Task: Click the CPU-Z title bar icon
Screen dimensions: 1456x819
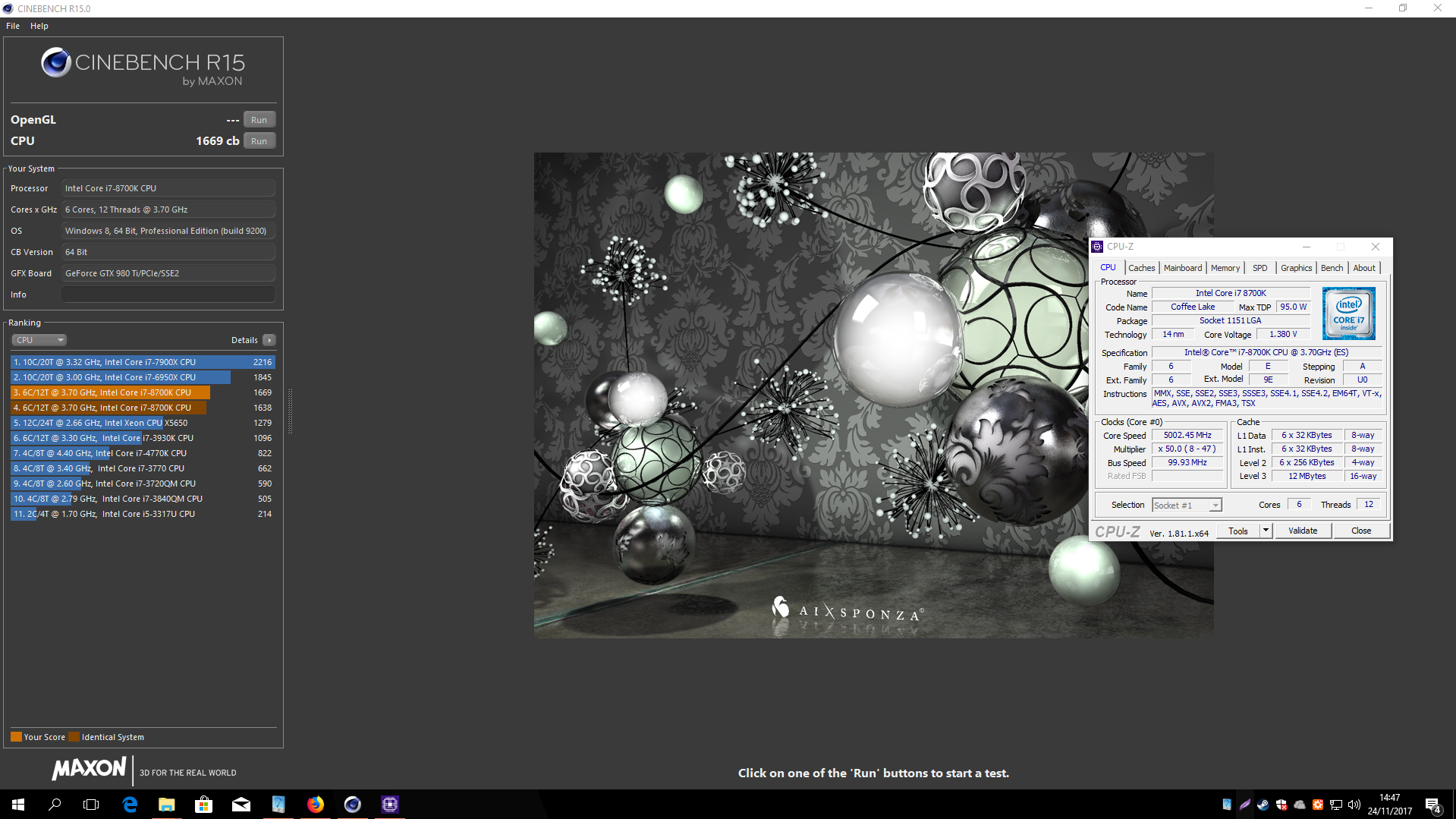Action: (x=1097, y=247)
